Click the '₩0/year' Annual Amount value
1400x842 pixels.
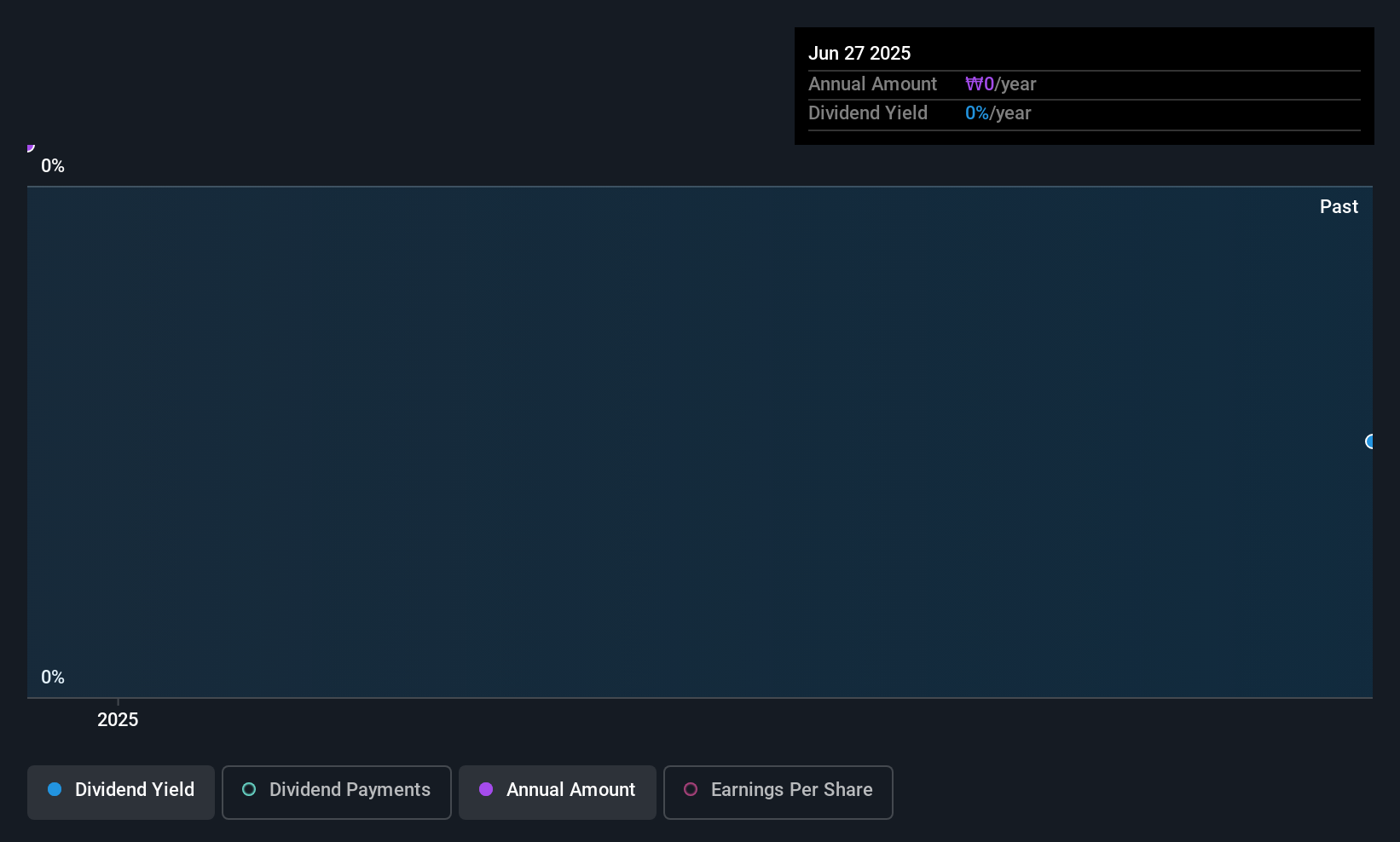[x=1001, y=84]
